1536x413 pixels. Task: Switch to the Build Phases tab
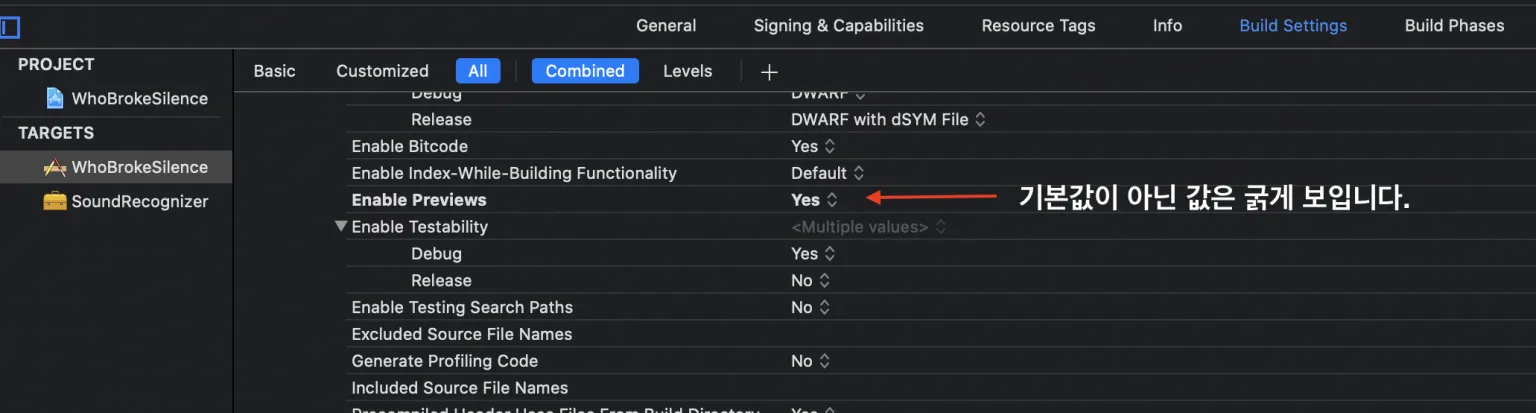(1454, 26)
